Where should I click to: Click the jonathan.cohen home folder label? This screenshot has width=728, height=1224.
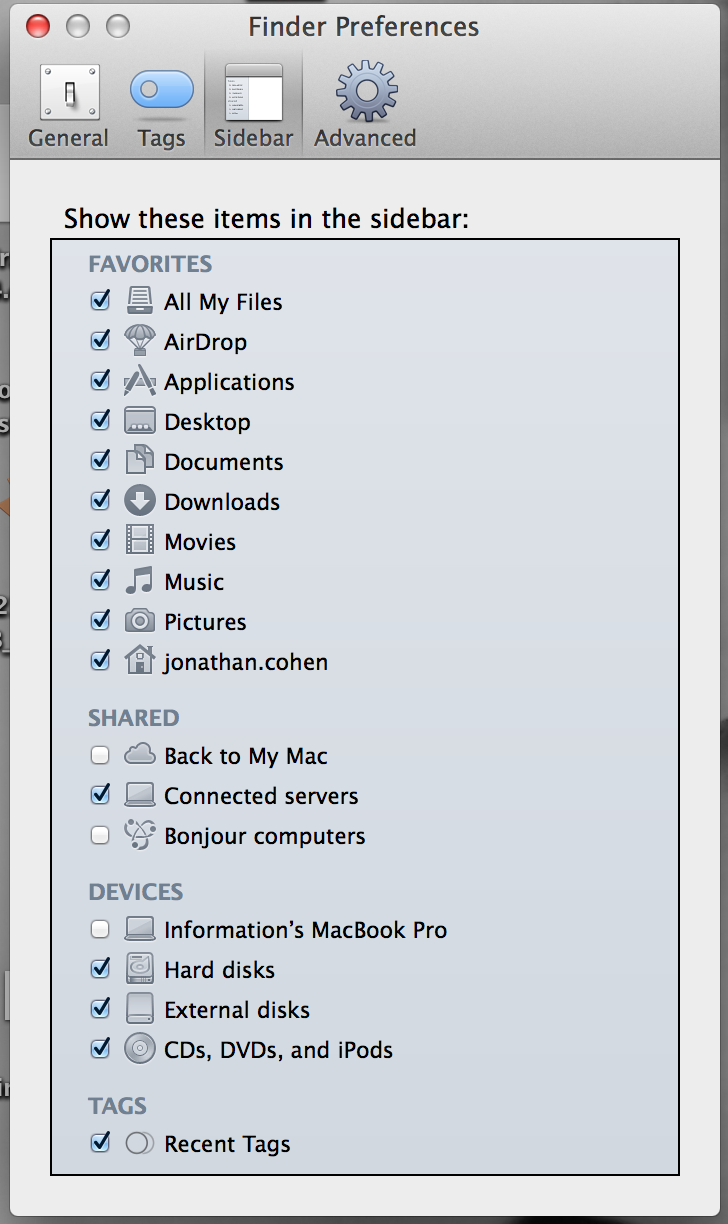pyautogui.click(x=246, y=662)
